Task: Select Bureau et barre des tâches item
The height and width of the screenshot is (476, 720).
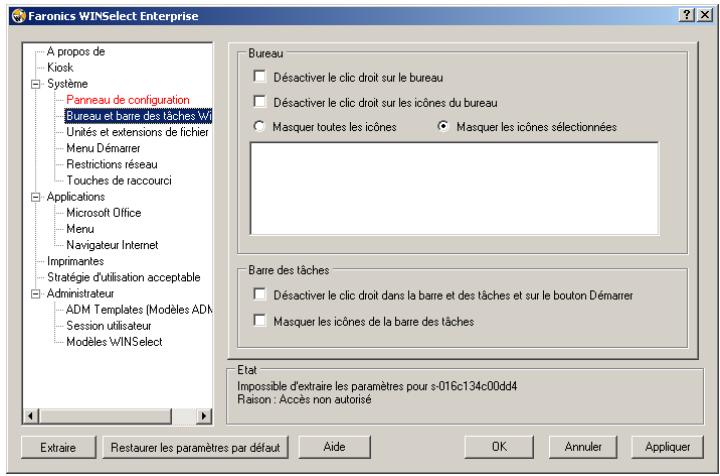Action: click(138, 116)
